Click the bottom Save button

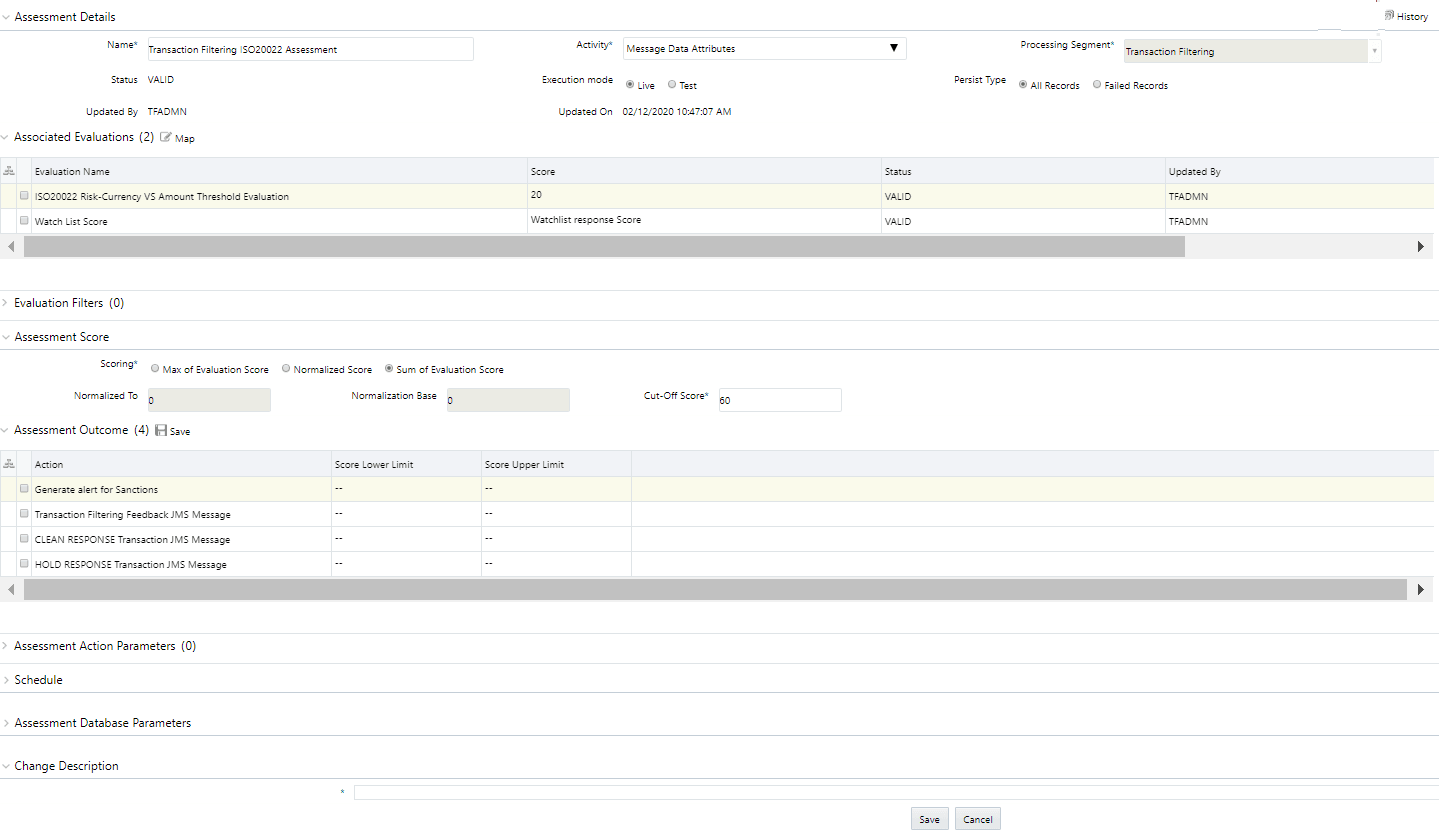coord(929,819)
